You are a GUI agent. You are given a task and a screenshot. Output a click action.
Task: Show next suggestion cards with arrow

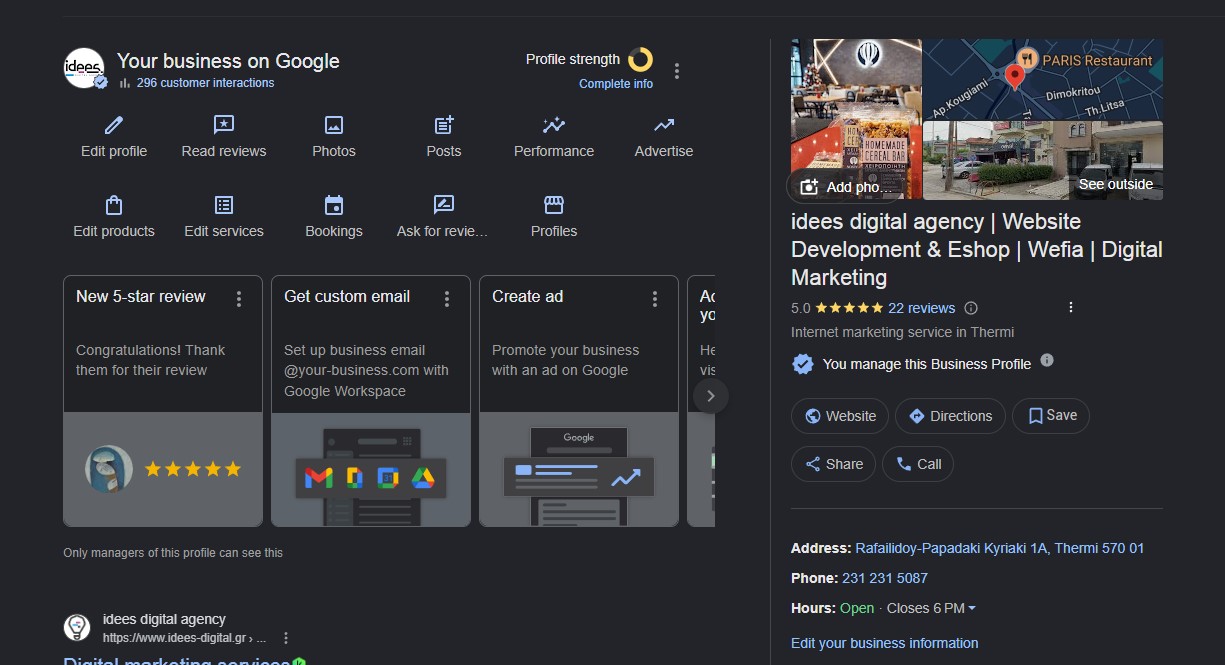[711, 395]
